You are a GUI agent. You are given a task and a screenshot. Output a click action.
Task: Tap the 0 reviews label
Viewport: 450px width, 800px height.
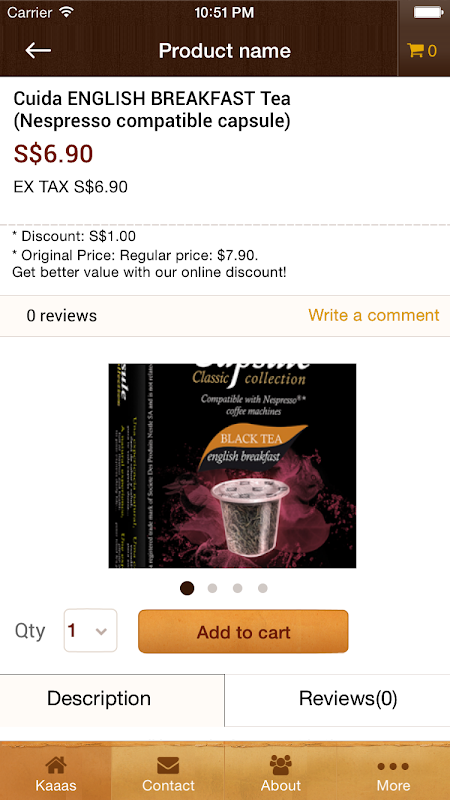tap(62, 316)
